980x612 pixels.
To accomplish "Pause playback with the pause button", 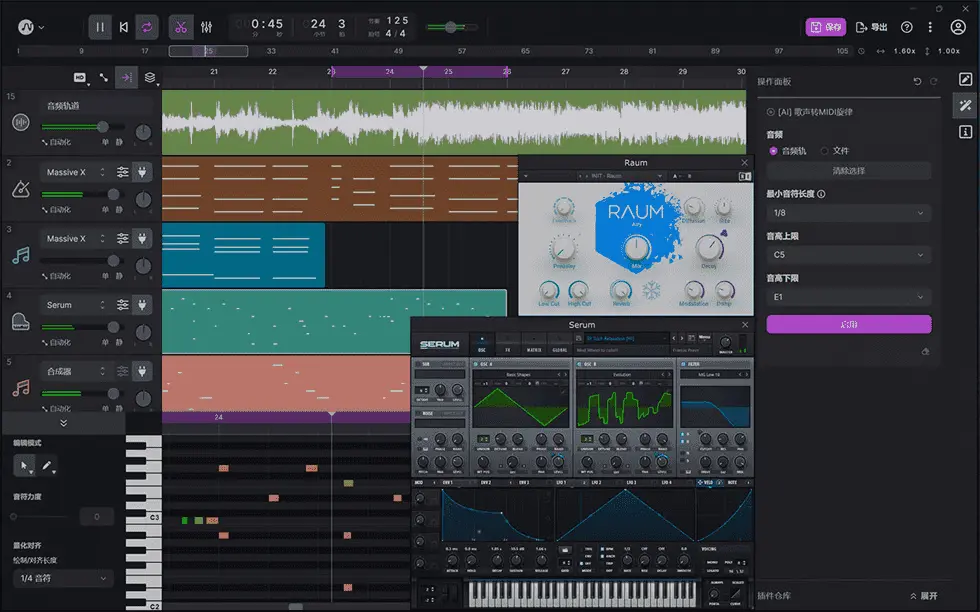I will click(x=100, y=27).
